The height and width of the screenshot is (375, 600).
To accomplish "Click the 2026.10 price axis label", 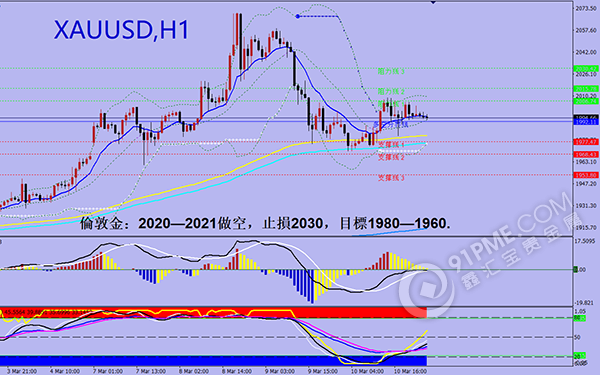I will coord(586,74).
